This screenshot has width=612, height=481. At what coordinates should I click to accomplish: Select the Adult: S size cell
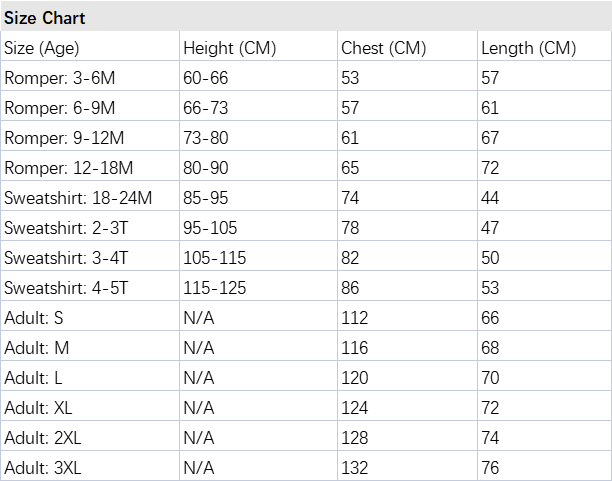[x=33, y=318]
